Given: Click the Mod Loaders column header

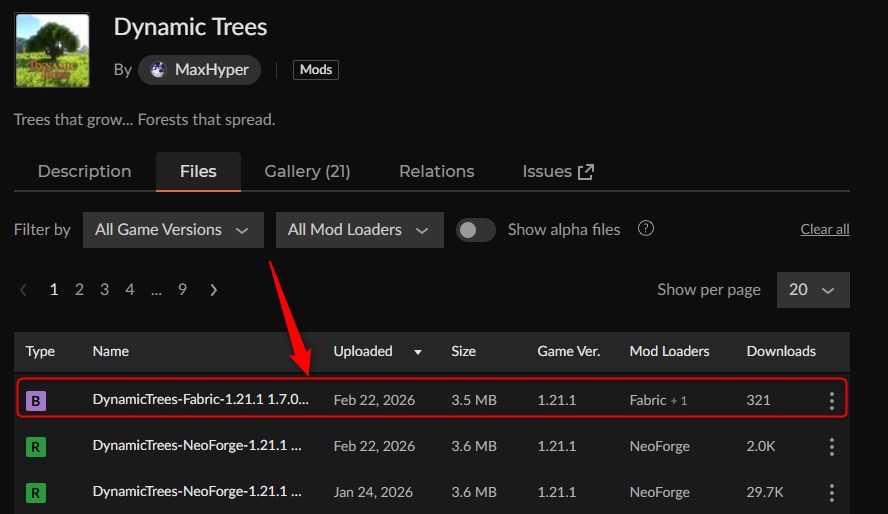Looking at the screenshot, I should (669, 351).
